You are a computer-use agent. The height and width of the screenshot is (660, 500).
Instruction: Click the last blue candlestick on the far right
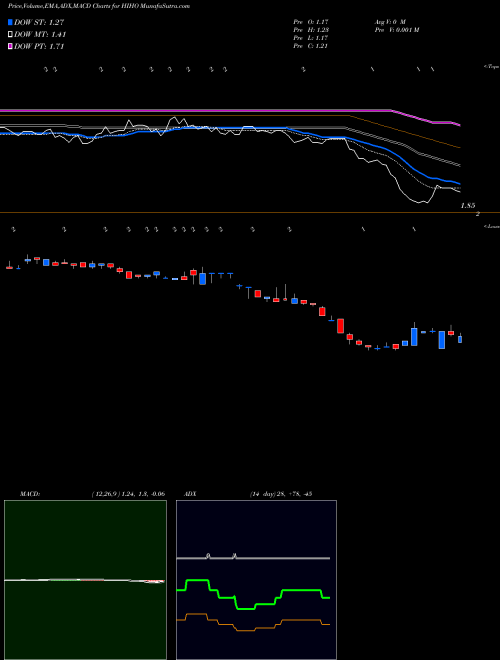pyautogui.click(x=460, y=339)
